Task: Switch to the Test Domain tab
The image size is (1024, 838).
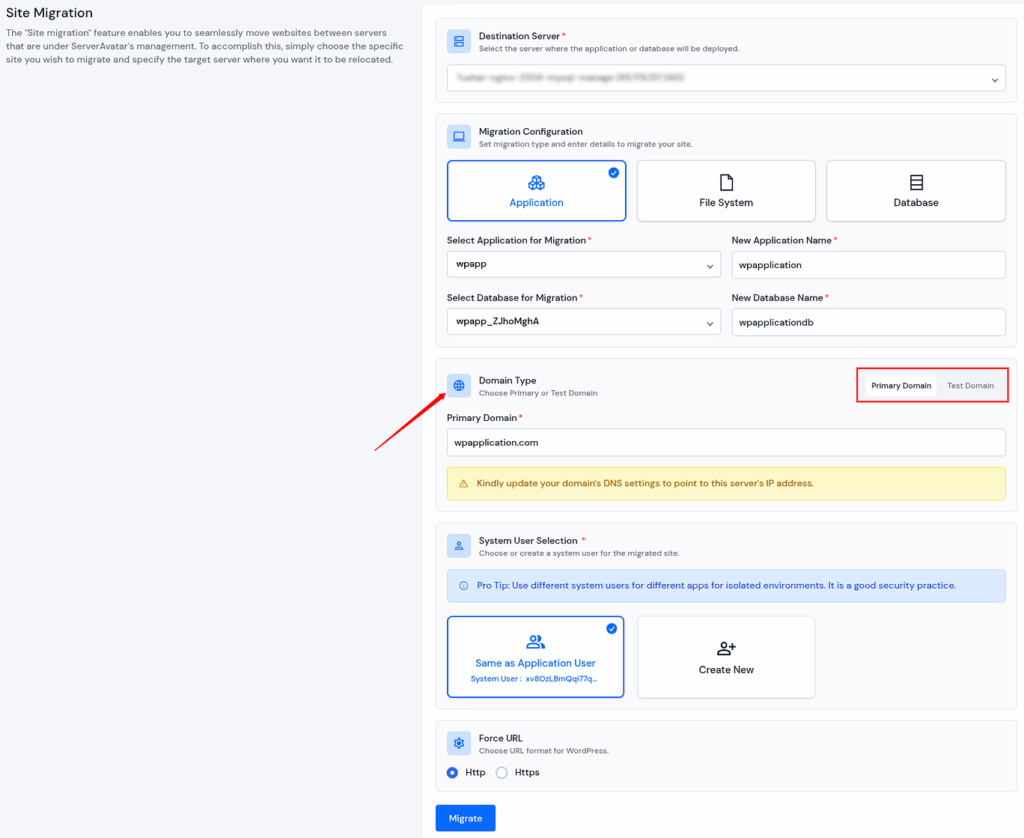Action: coord(970,385)
